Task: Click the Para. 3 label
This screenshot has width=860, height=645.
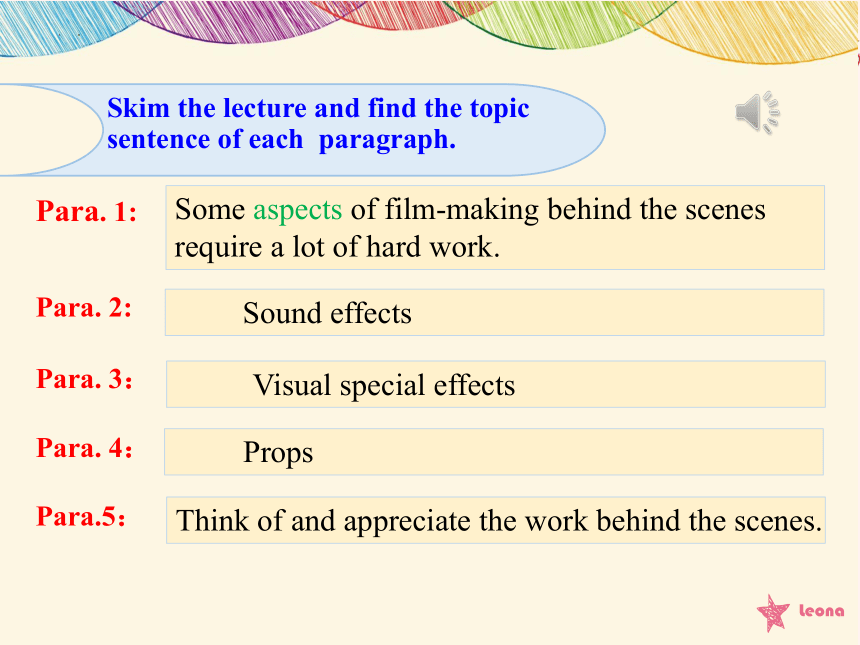Action: [x=84, y=379]
